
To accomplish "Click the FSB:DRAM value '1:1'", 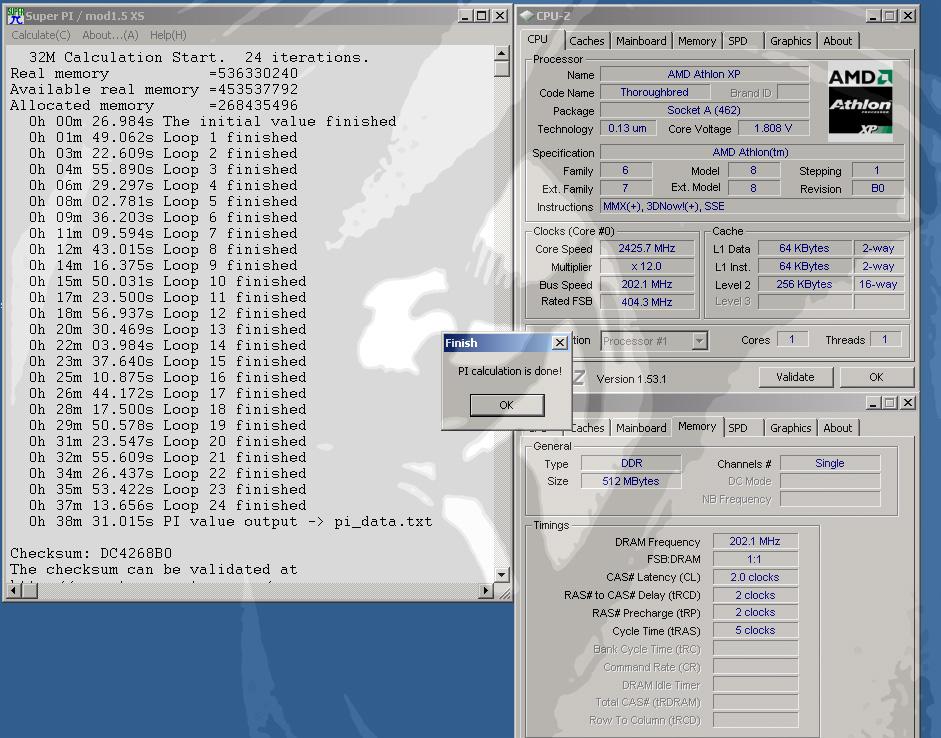I will [755, 559].
